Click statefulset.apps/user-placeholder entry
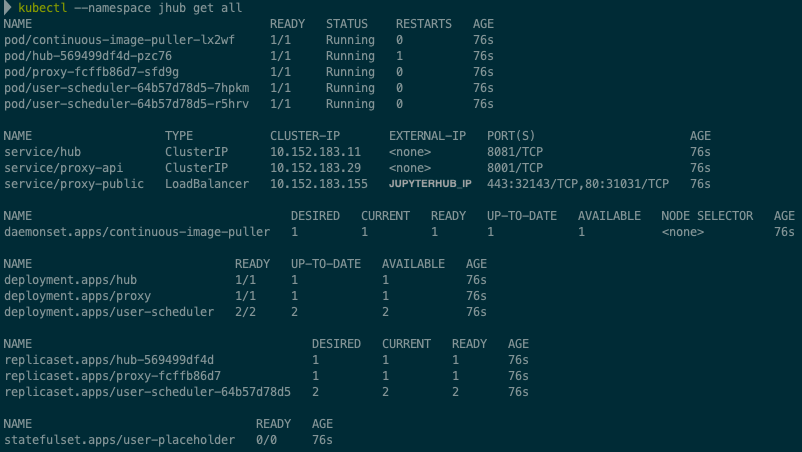The height and width of the screenshot is (452, 802). click(119, 440)
